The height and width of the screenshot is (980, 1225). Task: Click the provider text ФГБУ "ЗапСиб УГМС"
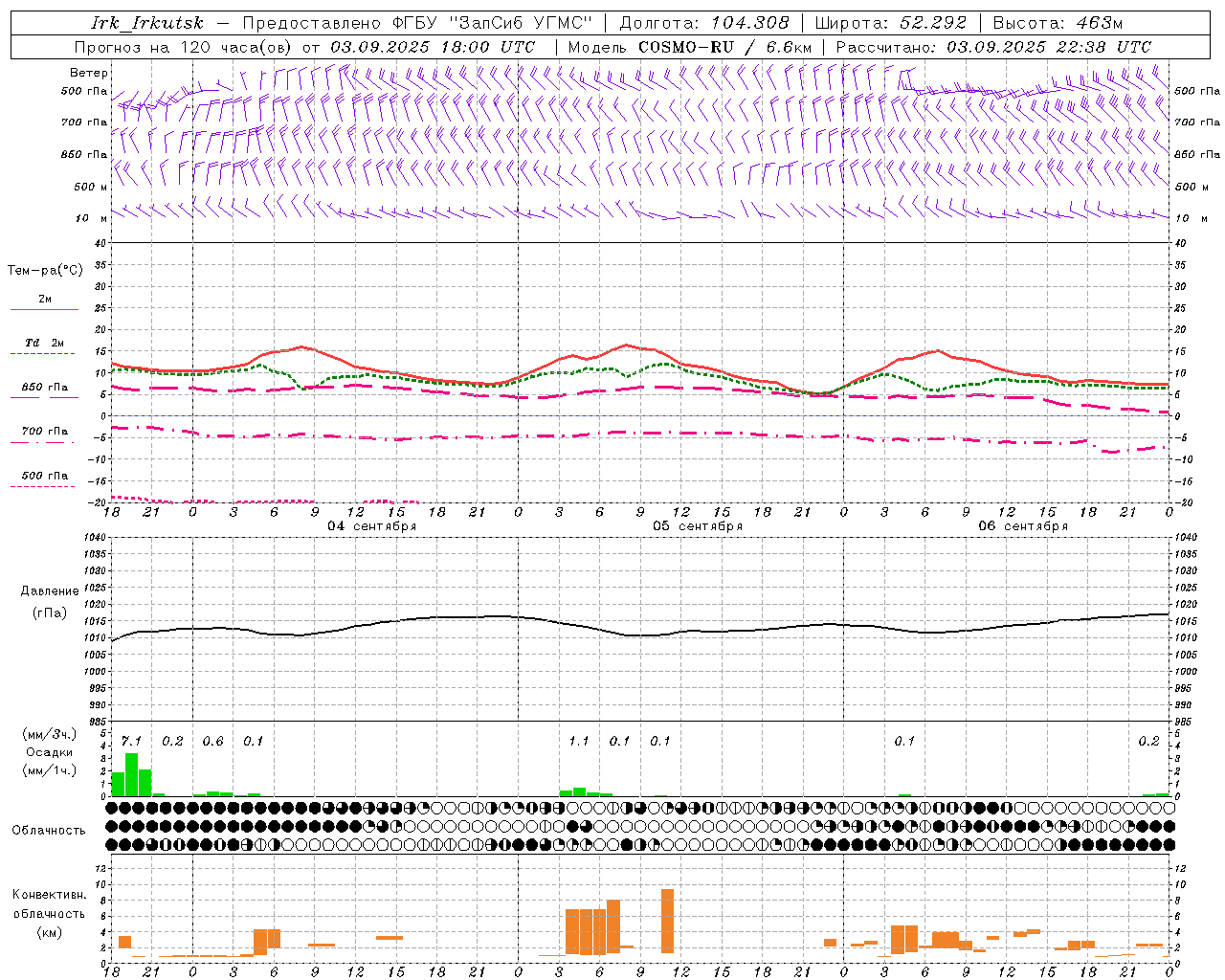tap(492, 23)
